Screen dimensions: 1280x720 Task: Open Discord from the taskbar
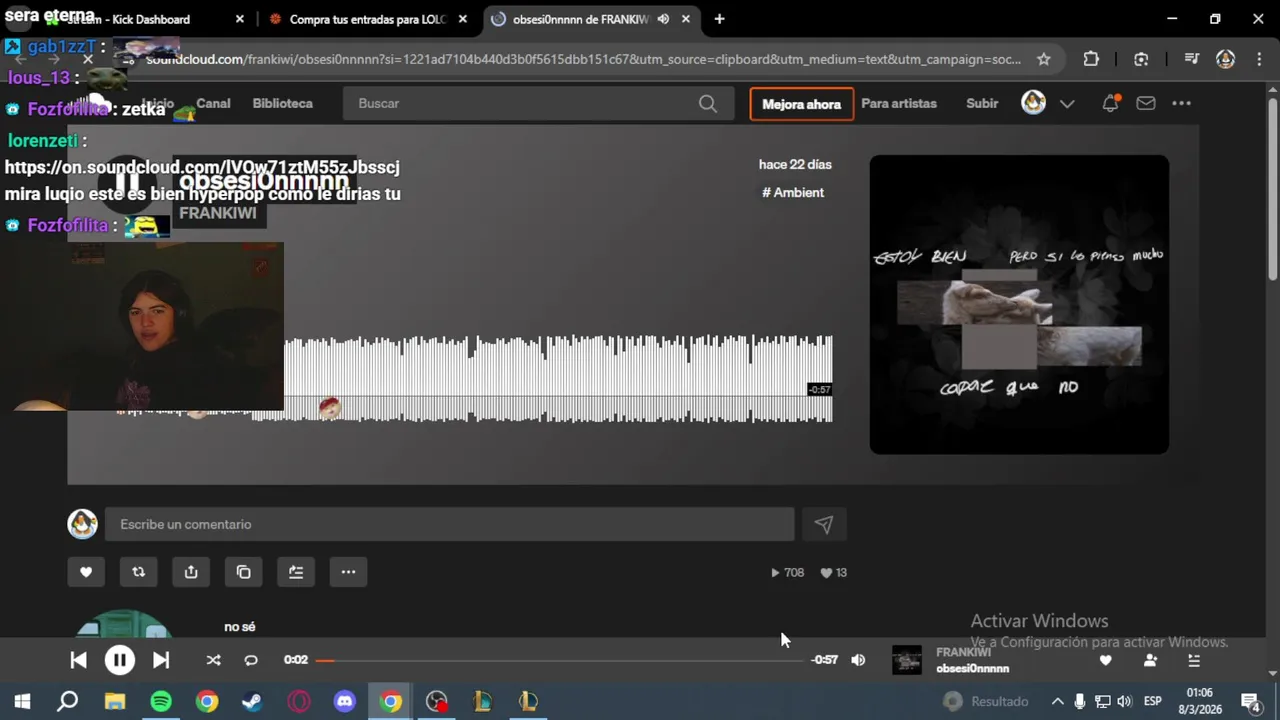(x=345, y=701)
